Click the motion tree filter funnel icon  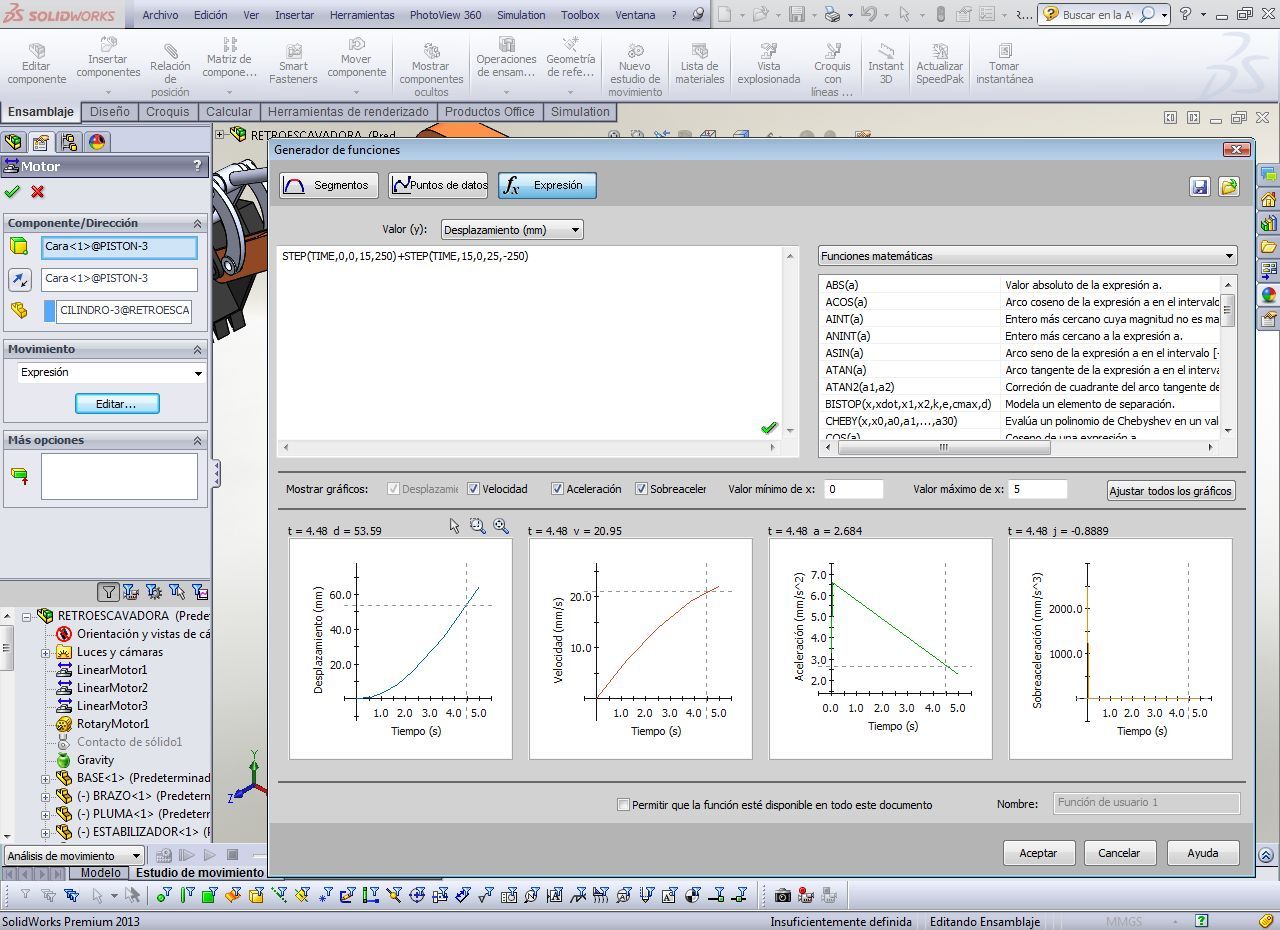pyautogui.click(x=108, y=592)
